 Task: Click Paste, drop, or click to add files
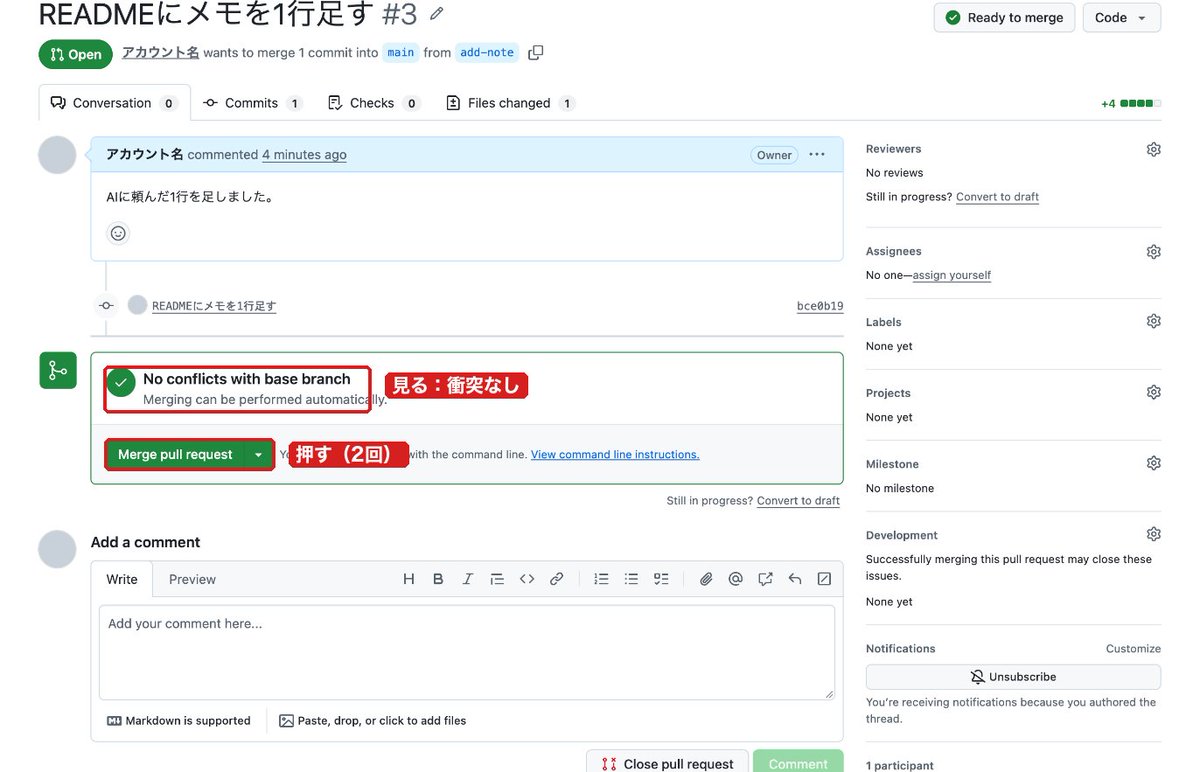[373, 721]
